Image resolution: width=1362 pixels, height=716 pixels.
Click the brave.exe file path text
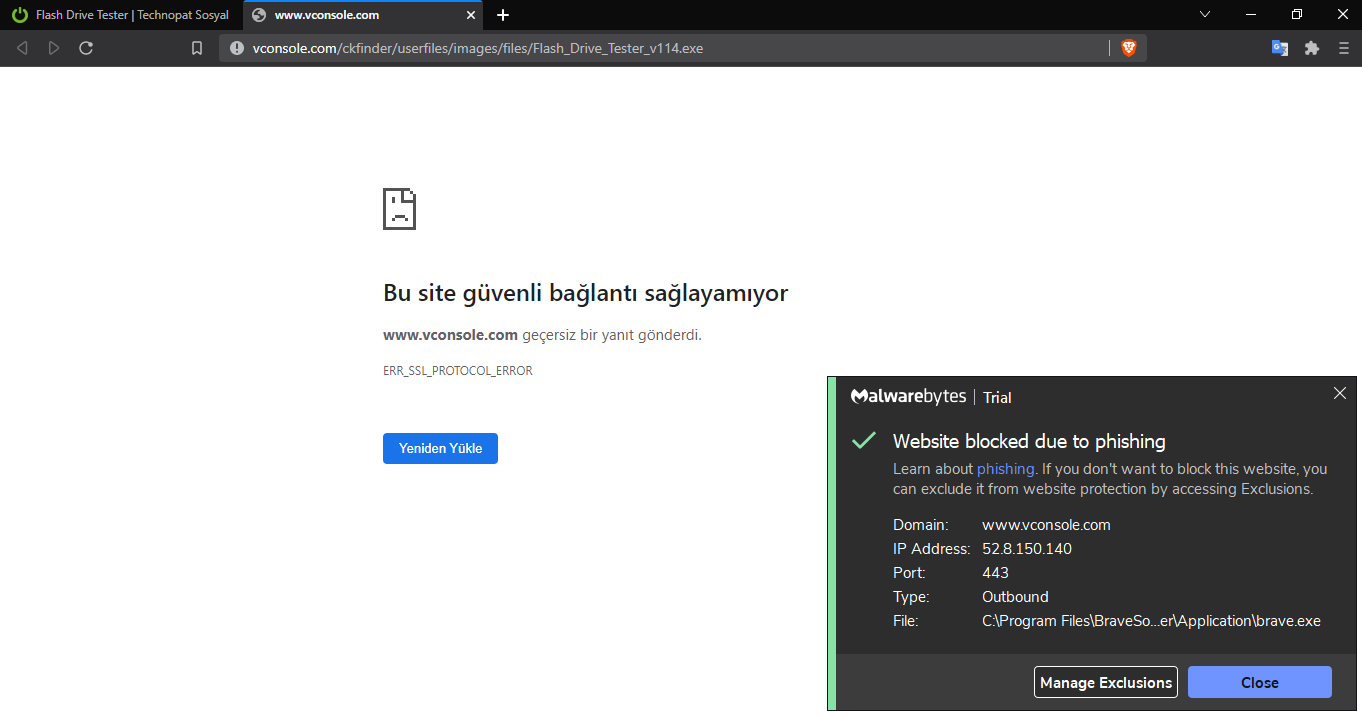click(x=1151, y=621)
